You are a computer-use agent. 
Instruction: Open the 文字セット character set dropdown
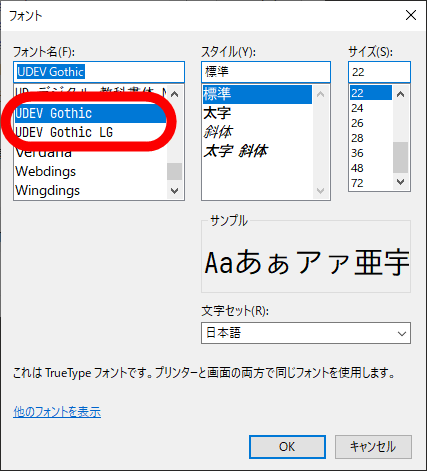(x=306, y=333)
